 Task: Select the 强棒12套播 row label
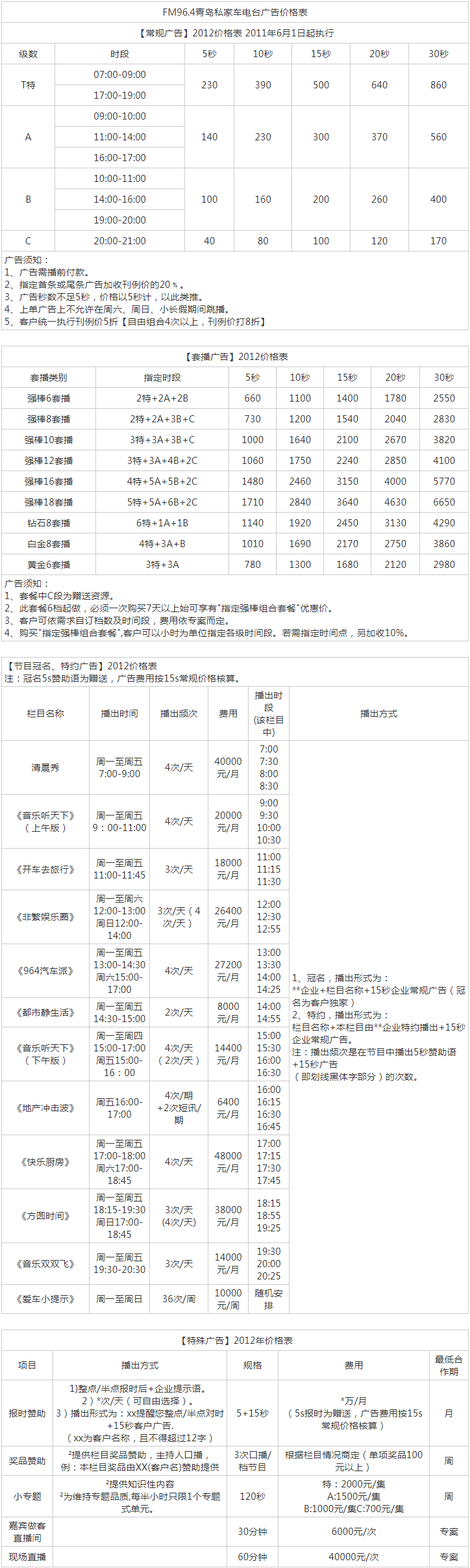[x=49, y=461]
